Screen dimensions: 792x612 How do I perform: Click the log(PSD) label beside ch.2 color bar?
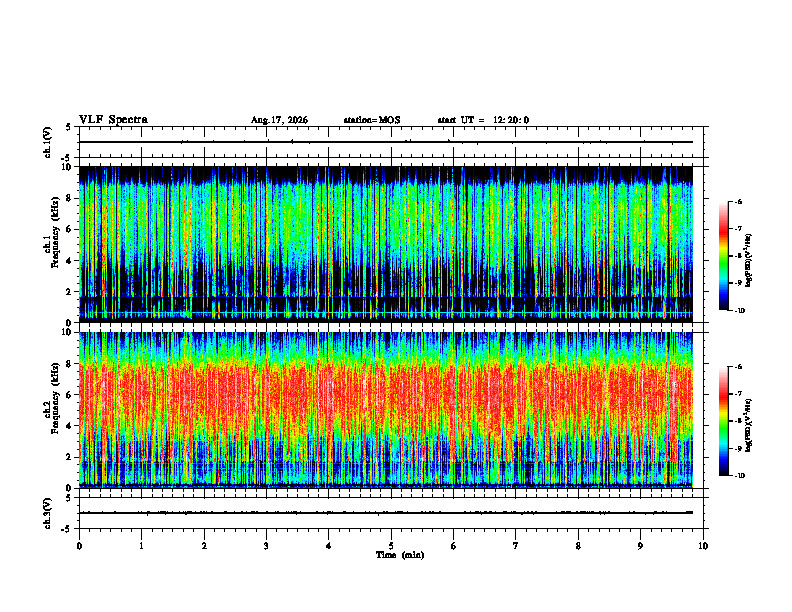[x=749, y=425]
